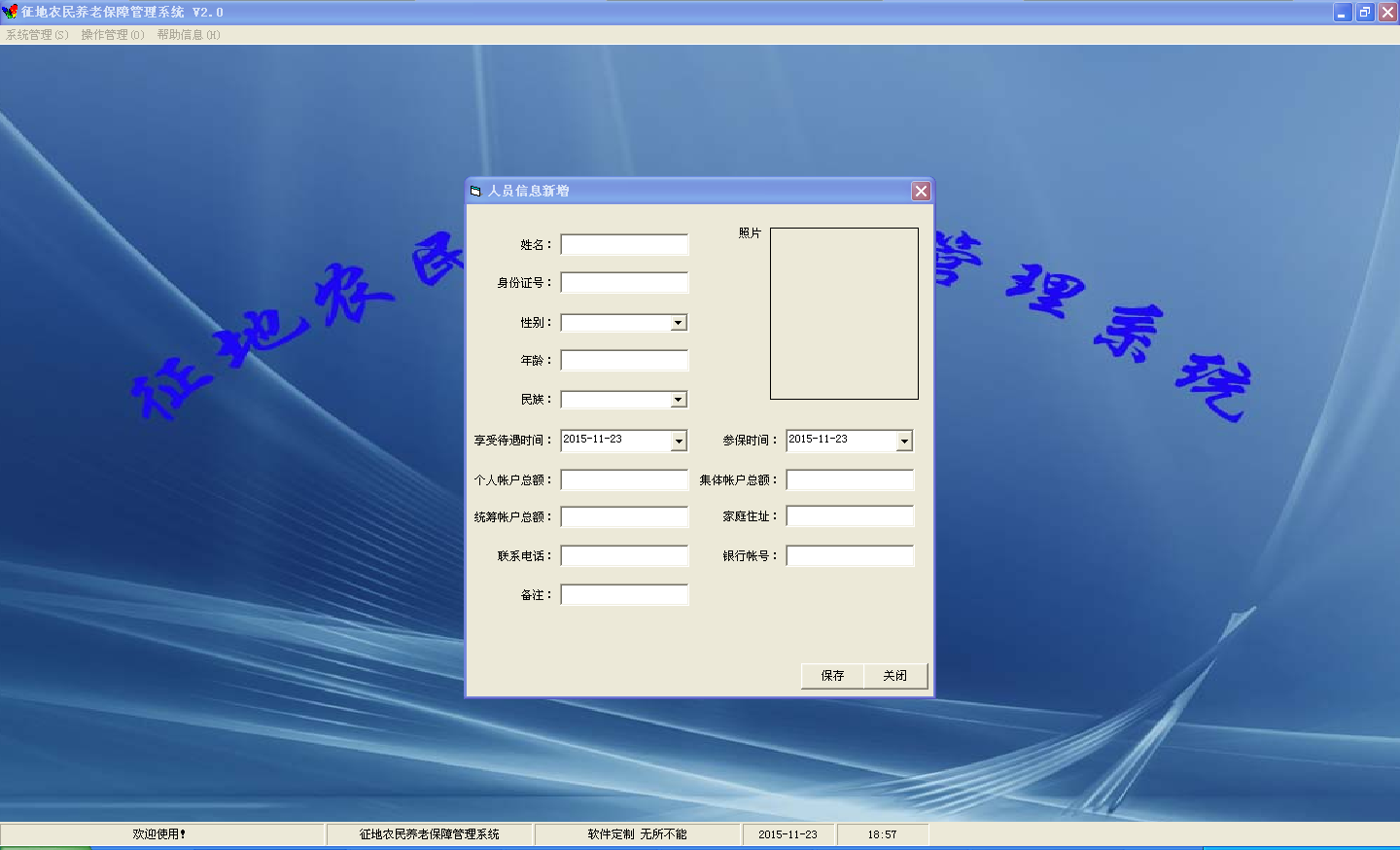Open the 操作管理 menu
Viewport: 1400px width, 850px height.
pos(113,35)
